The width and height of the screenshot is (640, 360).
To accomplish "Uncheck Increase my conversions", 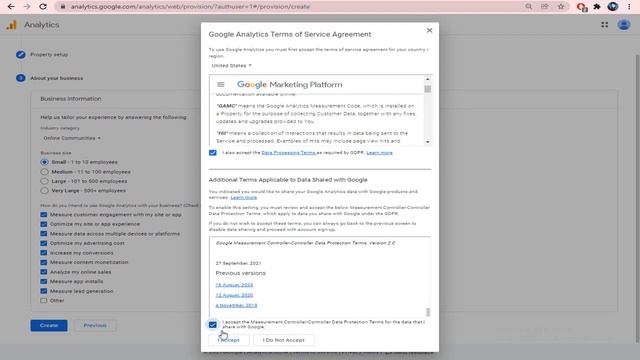I will 44,253.
